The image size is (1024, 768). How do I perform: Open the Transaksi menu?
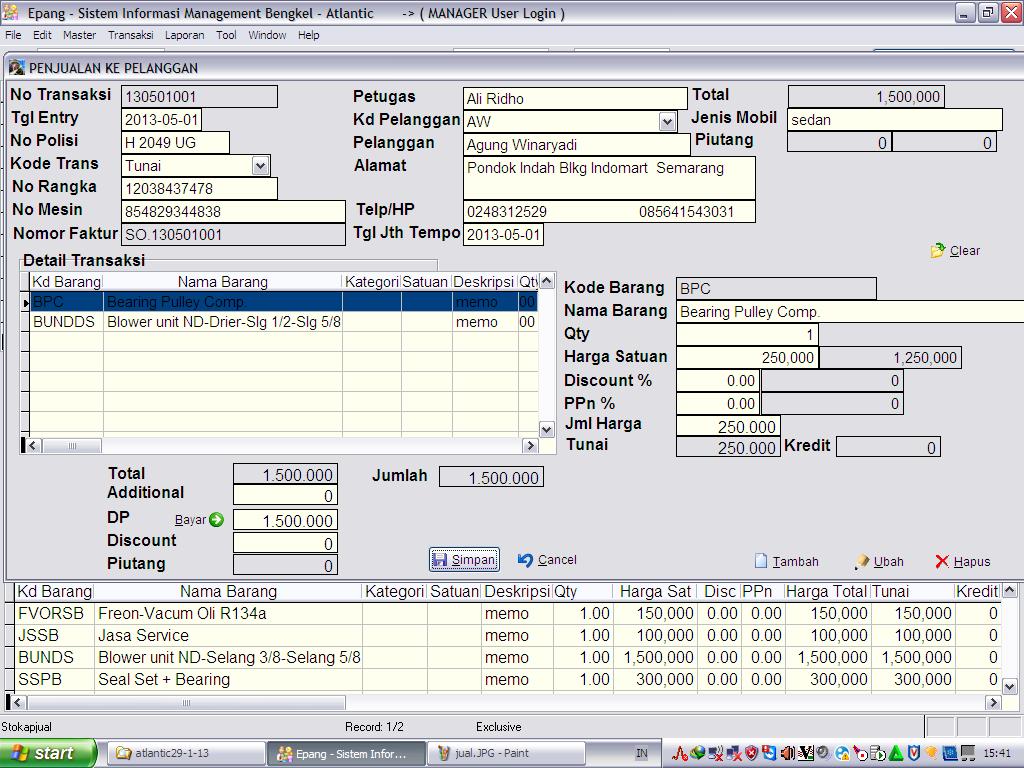click(x=130, y=35)
